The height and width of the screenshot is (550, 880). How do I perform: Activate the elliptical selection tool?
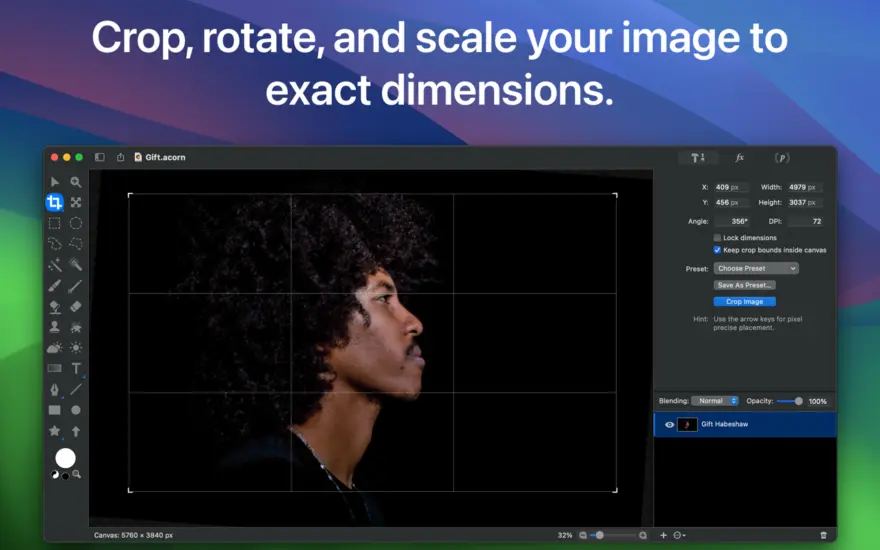click(x=76, y=223)
